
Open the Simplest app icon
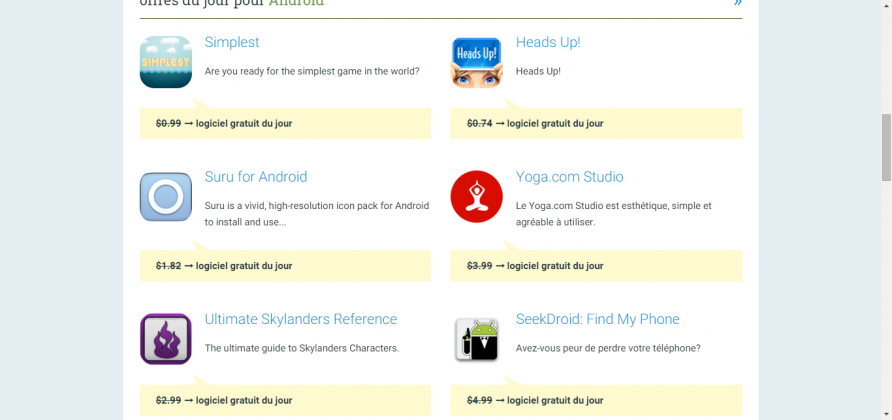166,62
